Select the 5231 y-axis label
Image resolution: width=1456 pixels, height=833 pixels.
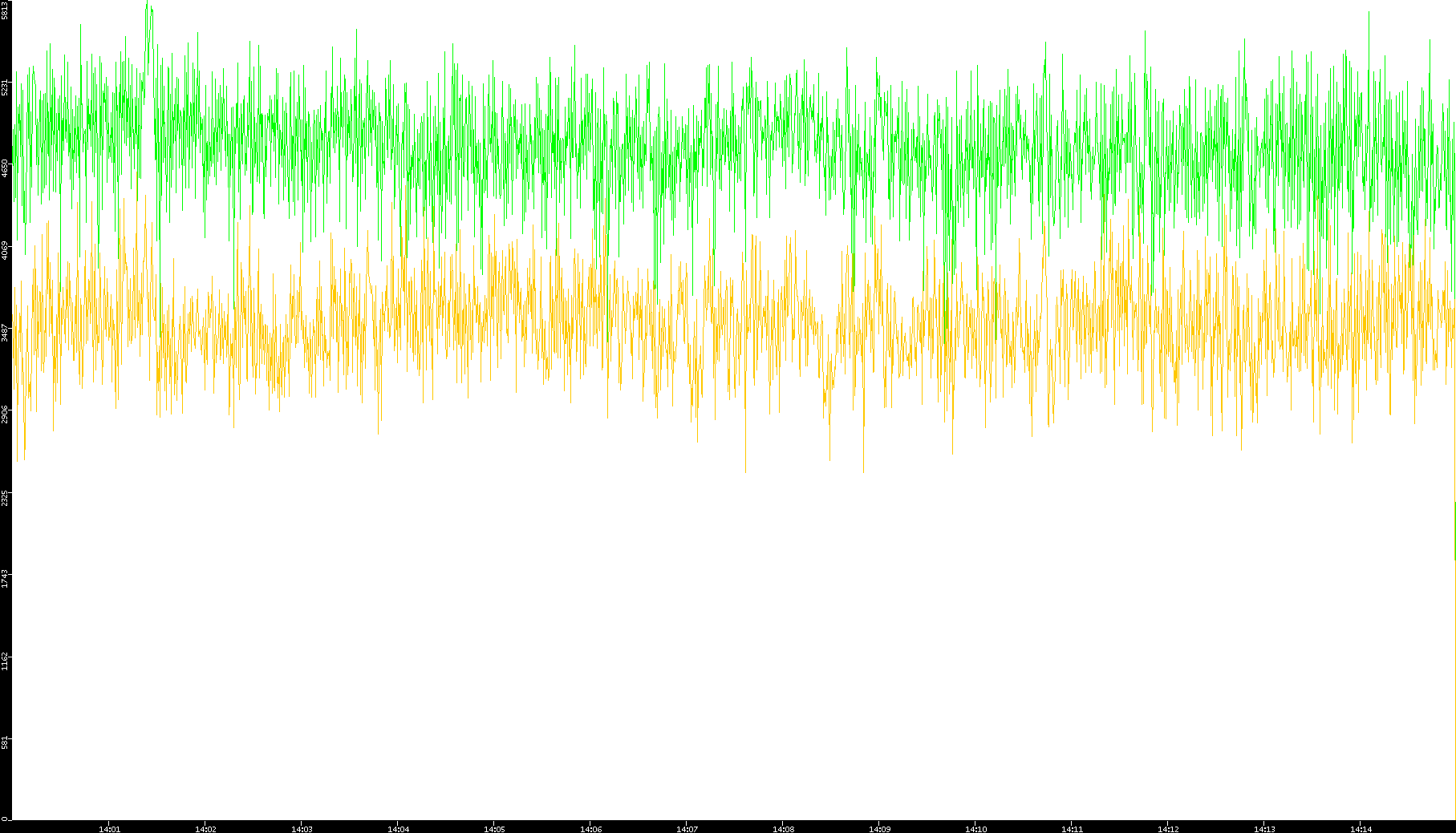5,87
